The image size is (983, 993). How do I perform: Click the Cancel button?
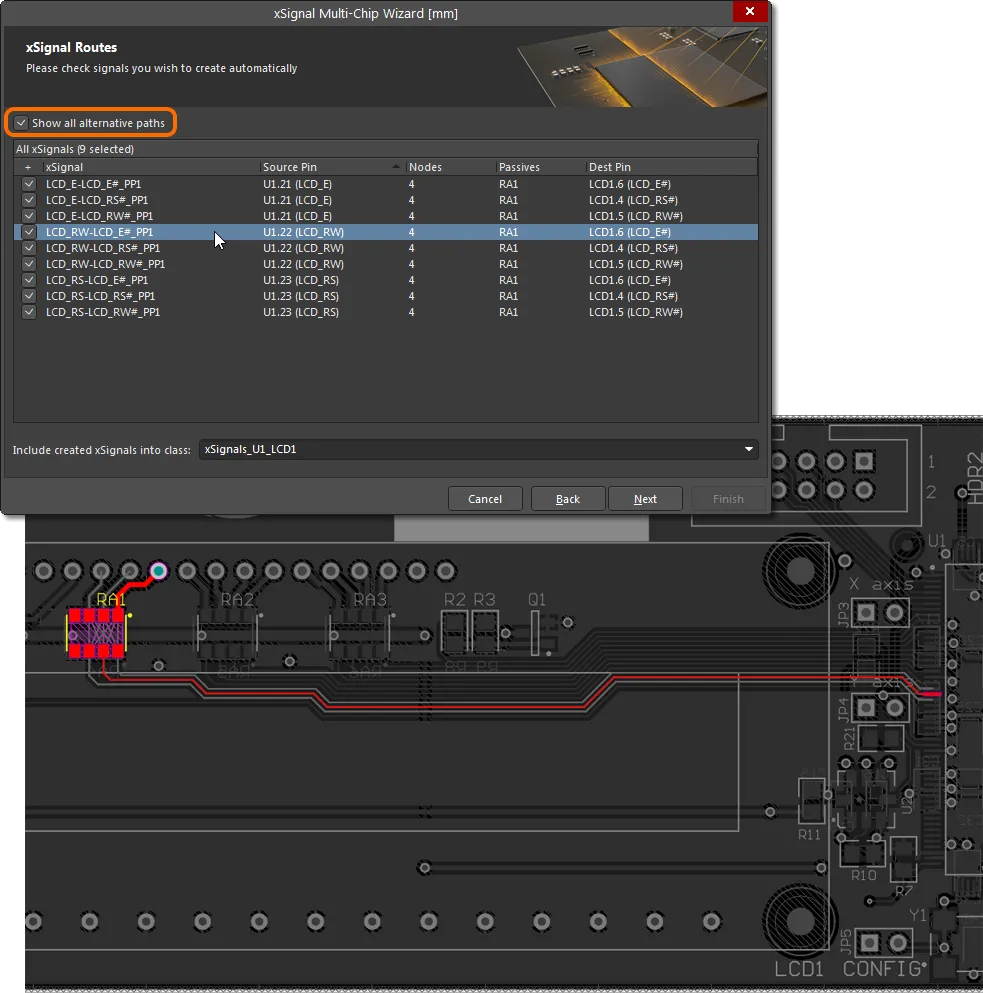click(x=485, y=499)
